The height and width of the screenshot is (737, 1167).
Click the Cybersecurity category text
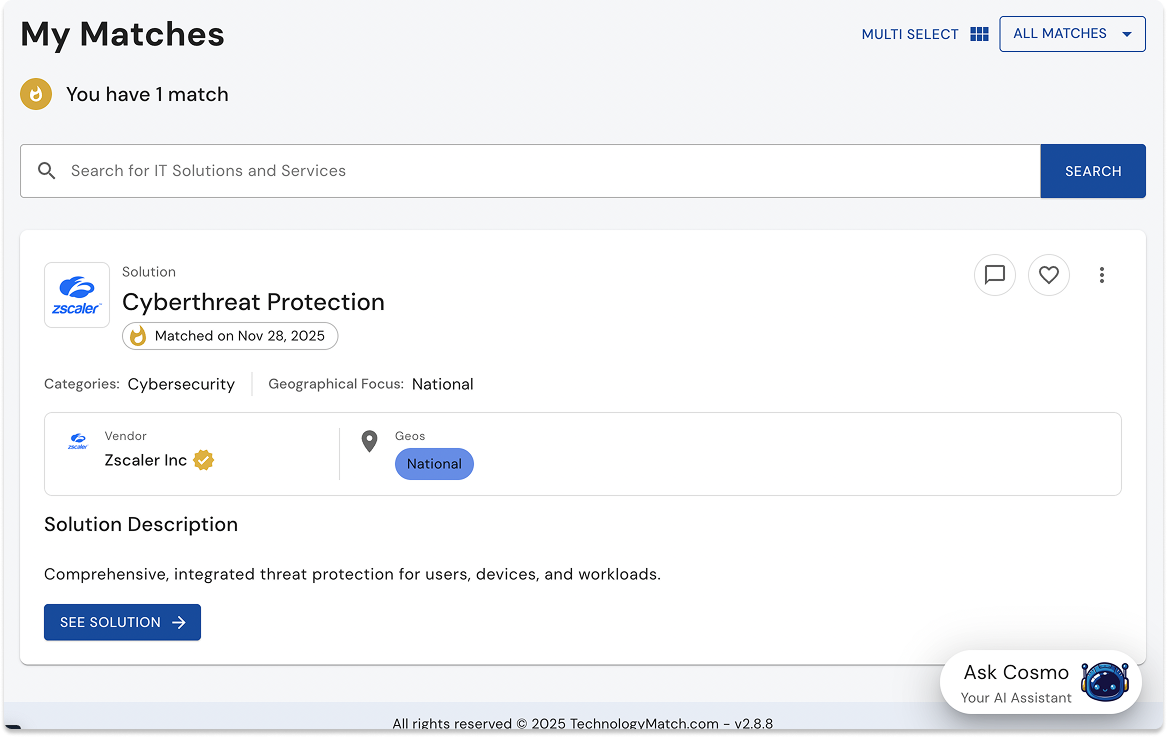click(x=181, y=384)
